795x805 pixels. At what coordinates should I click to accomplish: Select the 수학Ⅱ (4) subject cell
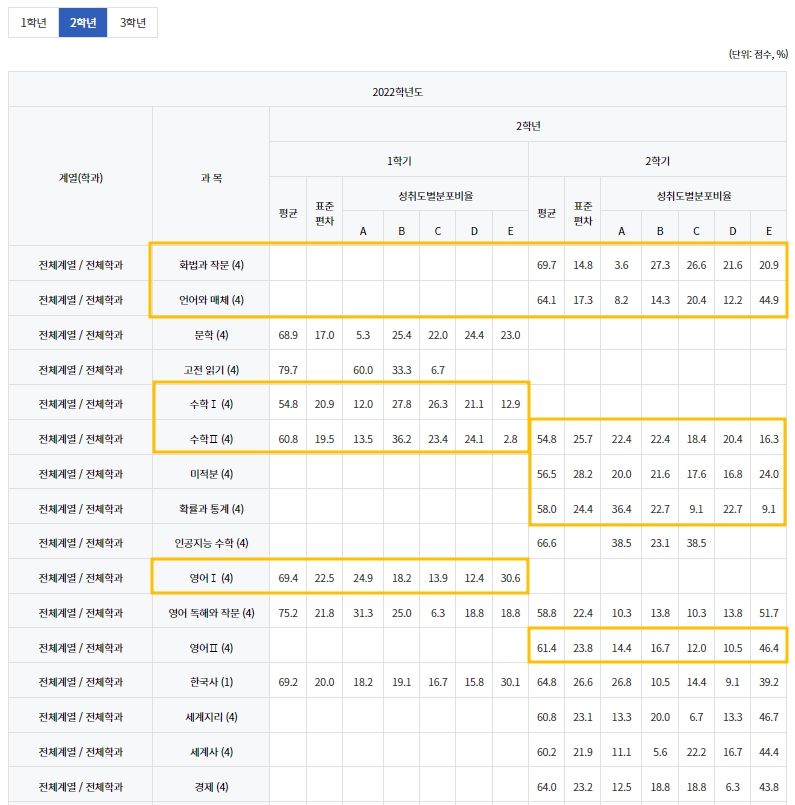point(211,439)
